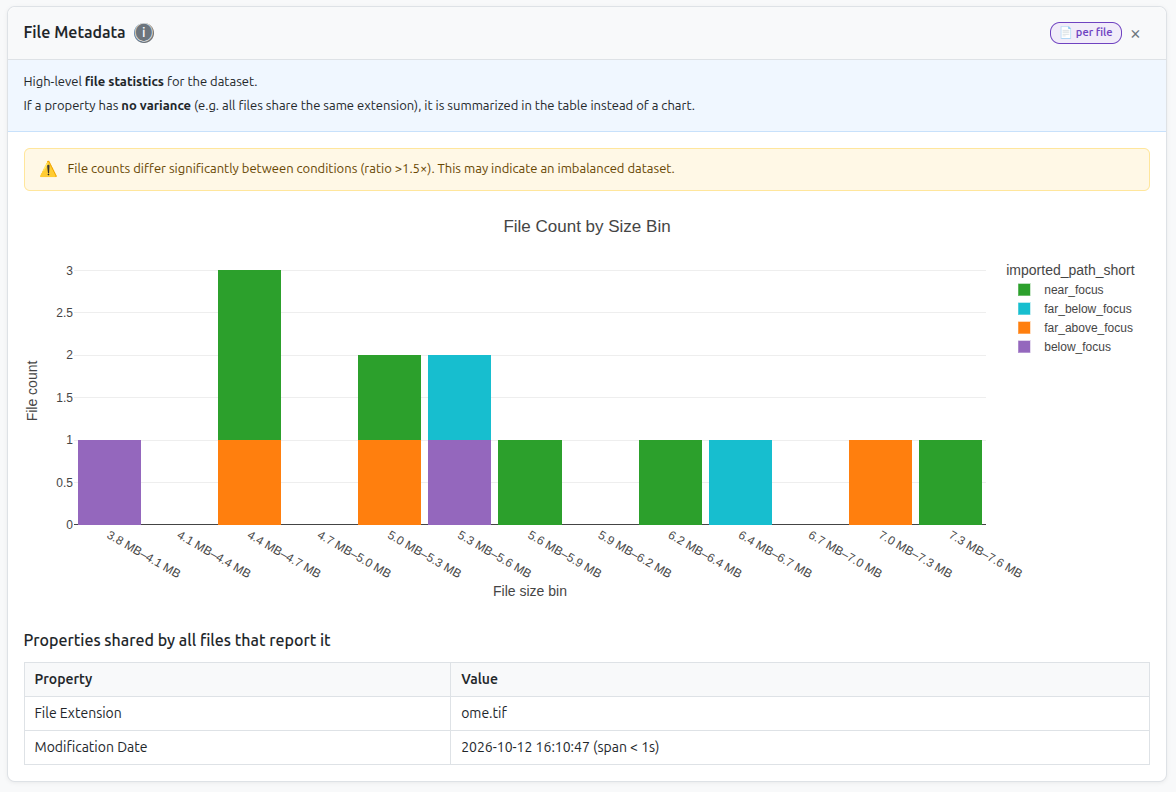Toggle far_above_focus legend swatch
The height and width of the screenshot is (792, 1176).
pyautogui.click(x=1024, y=328)
